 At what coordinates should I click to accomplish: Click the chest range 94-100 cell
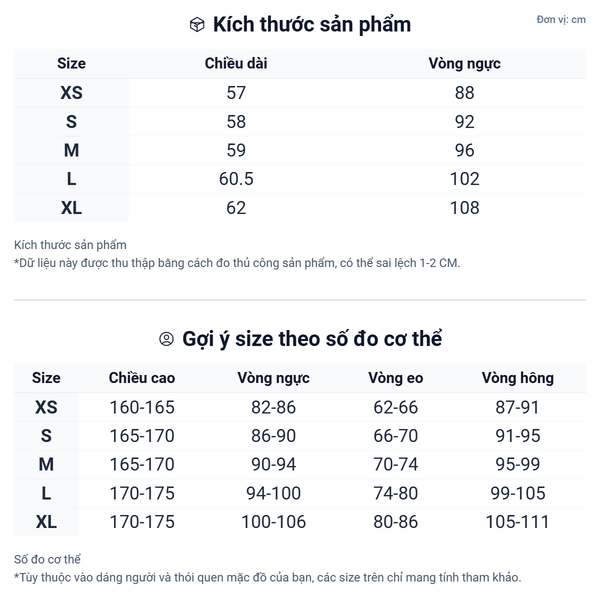(x=273, y=493)
